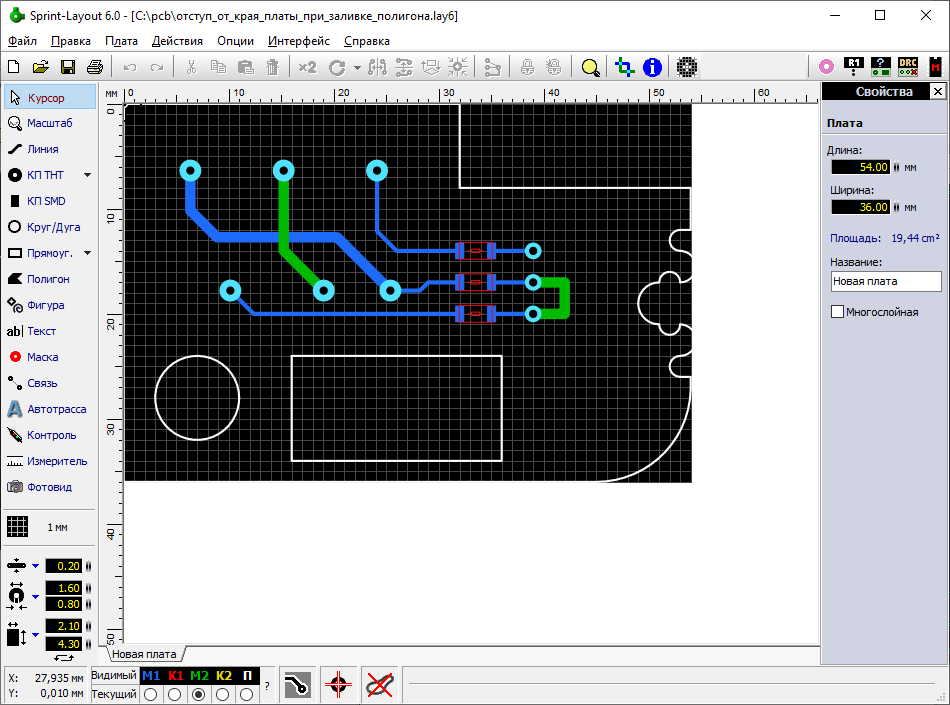Open the Фотовид photo view
This screenshot has height=705, width=950.
pyautogui.click(x=48, y=487)
